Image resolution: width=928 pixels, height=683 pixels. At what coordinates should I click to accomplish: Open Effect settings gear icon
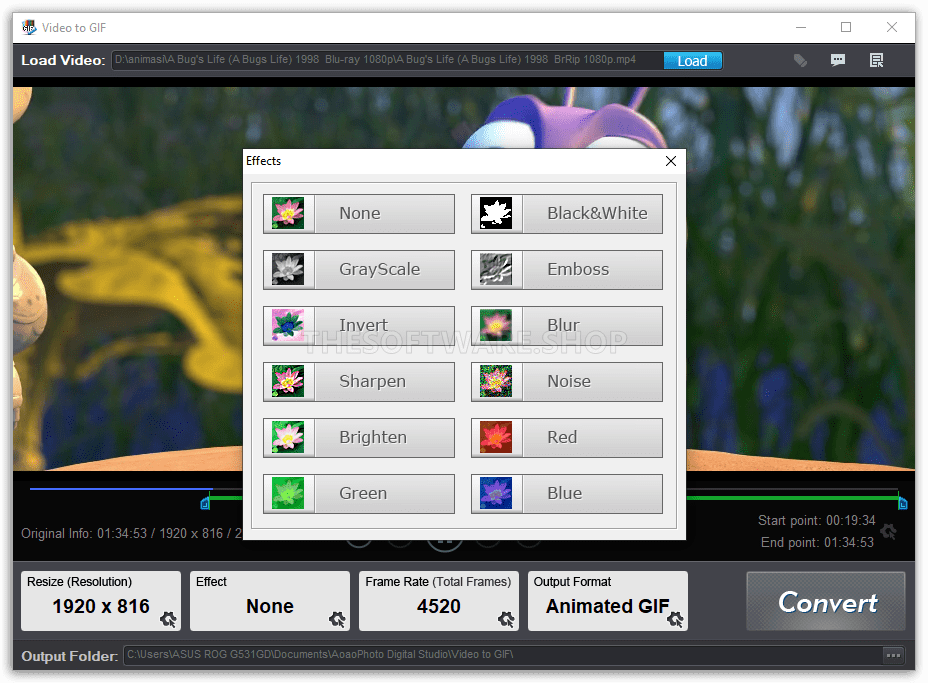click(x=337, y=620)
